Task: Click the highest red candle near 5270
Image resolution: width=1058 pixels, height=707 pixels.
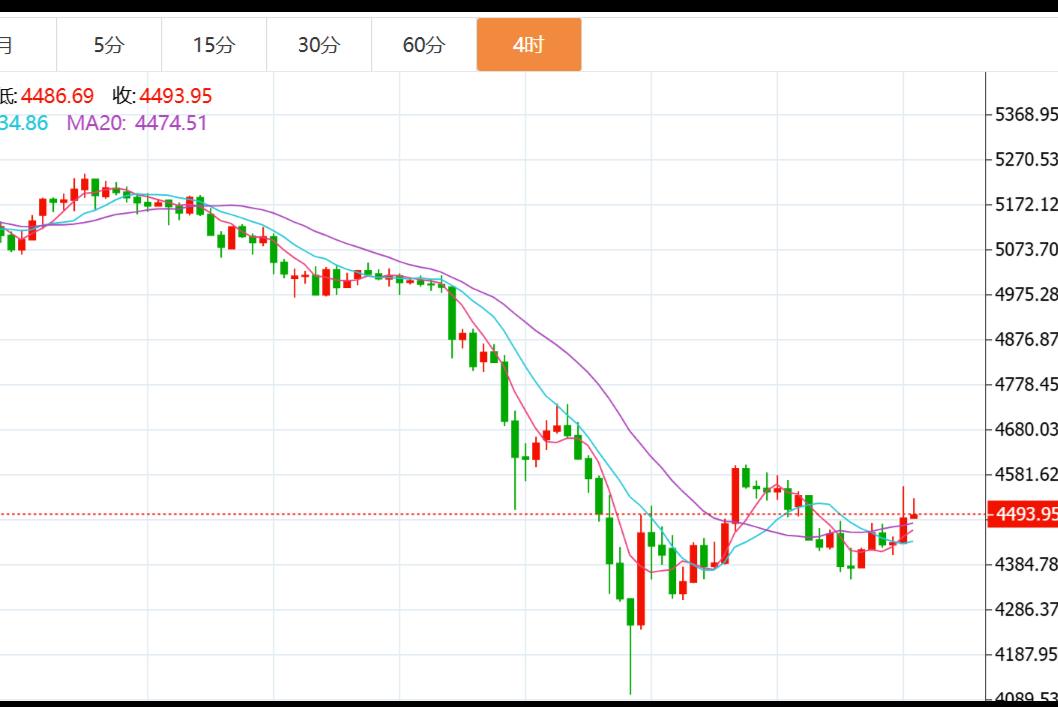Action: (x=85, y=185)
